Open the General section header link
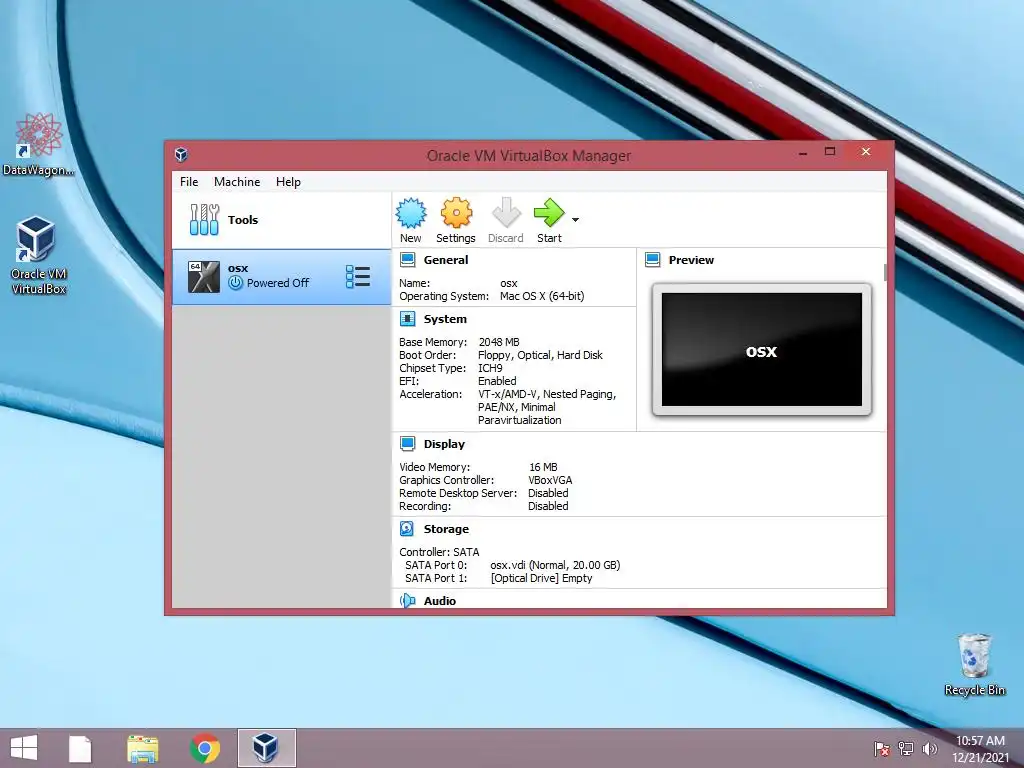The image size is (1024, 768). point(446,260)
